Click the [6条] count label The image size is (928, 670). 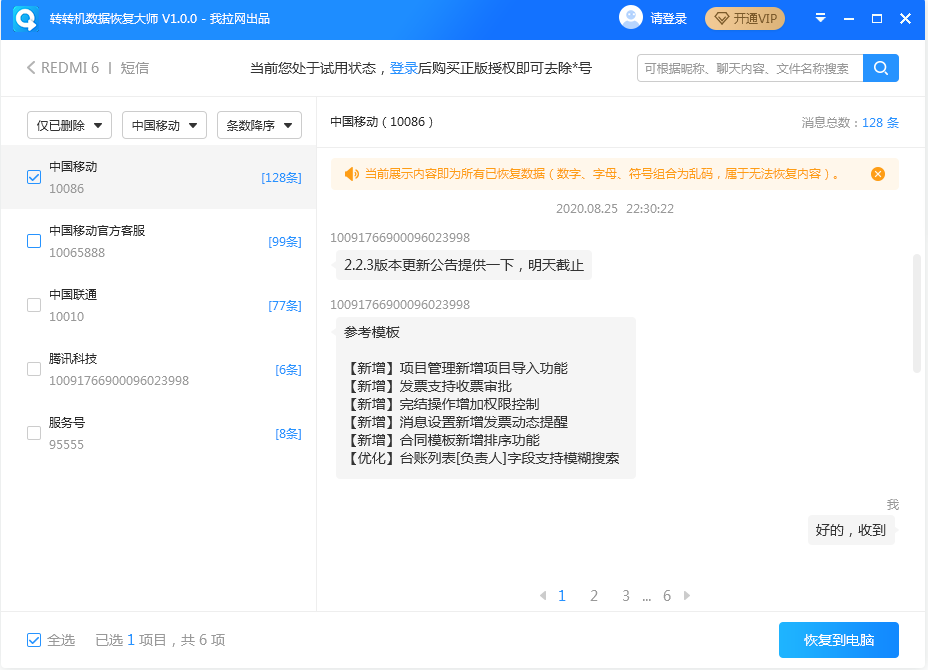tap(288, 369)
